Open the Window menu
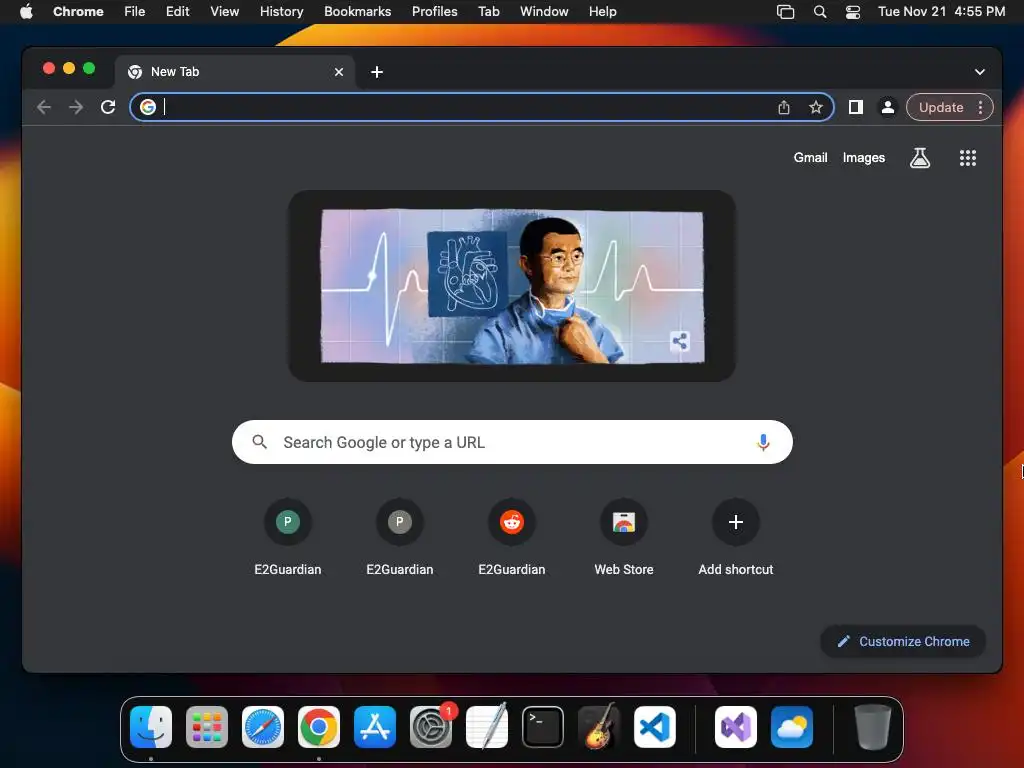Screen dimensions: 1024x768 544,11
